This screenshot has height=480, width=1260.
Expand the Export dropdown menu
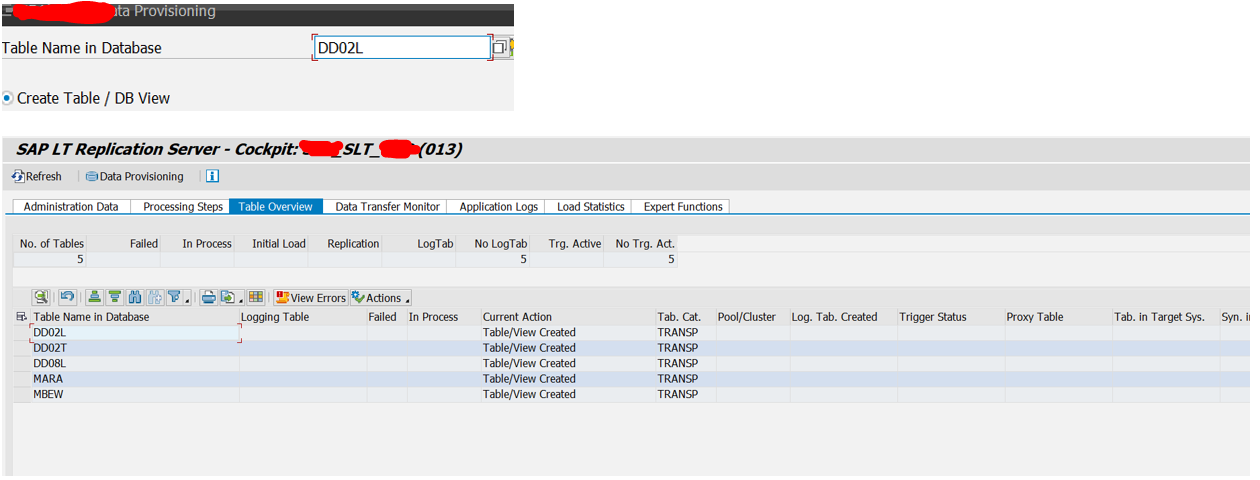tap(241, 299)
